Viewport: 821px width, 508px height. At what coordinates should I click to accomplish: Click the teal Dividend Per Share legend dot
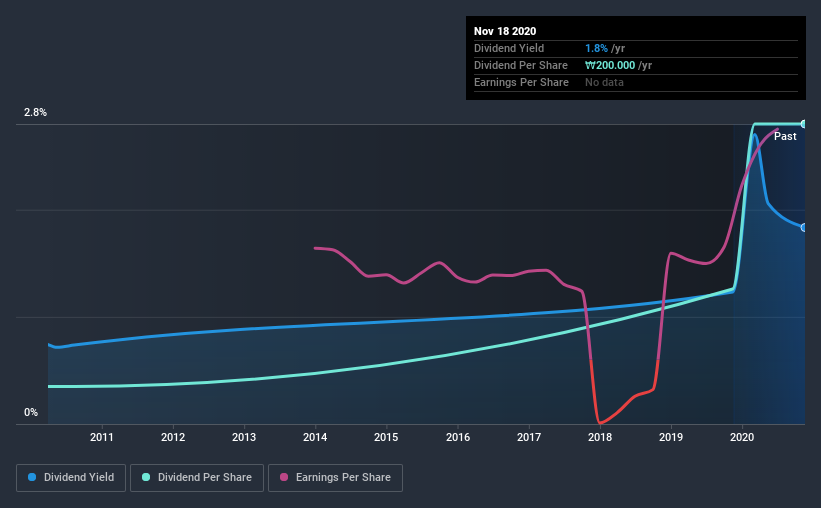coord(146,477)
